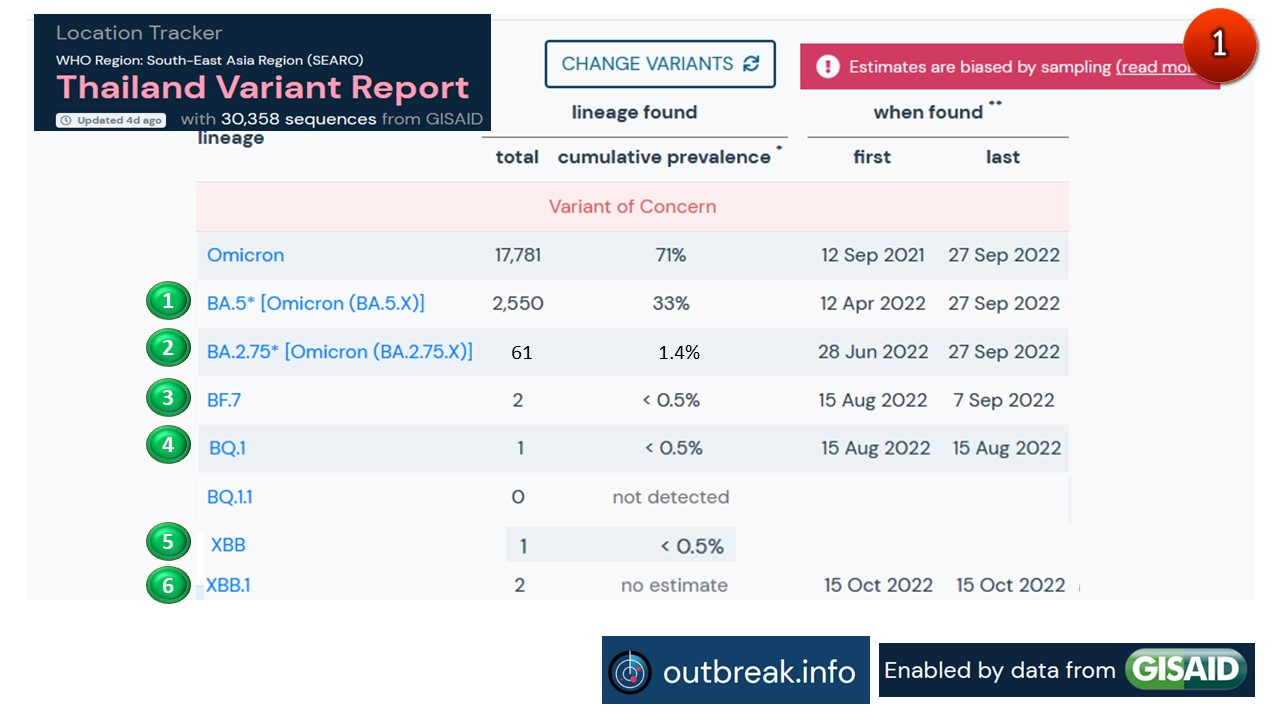
Task: Click green badge 6 beside XBB.1
Action: click(x=168, y=585)
